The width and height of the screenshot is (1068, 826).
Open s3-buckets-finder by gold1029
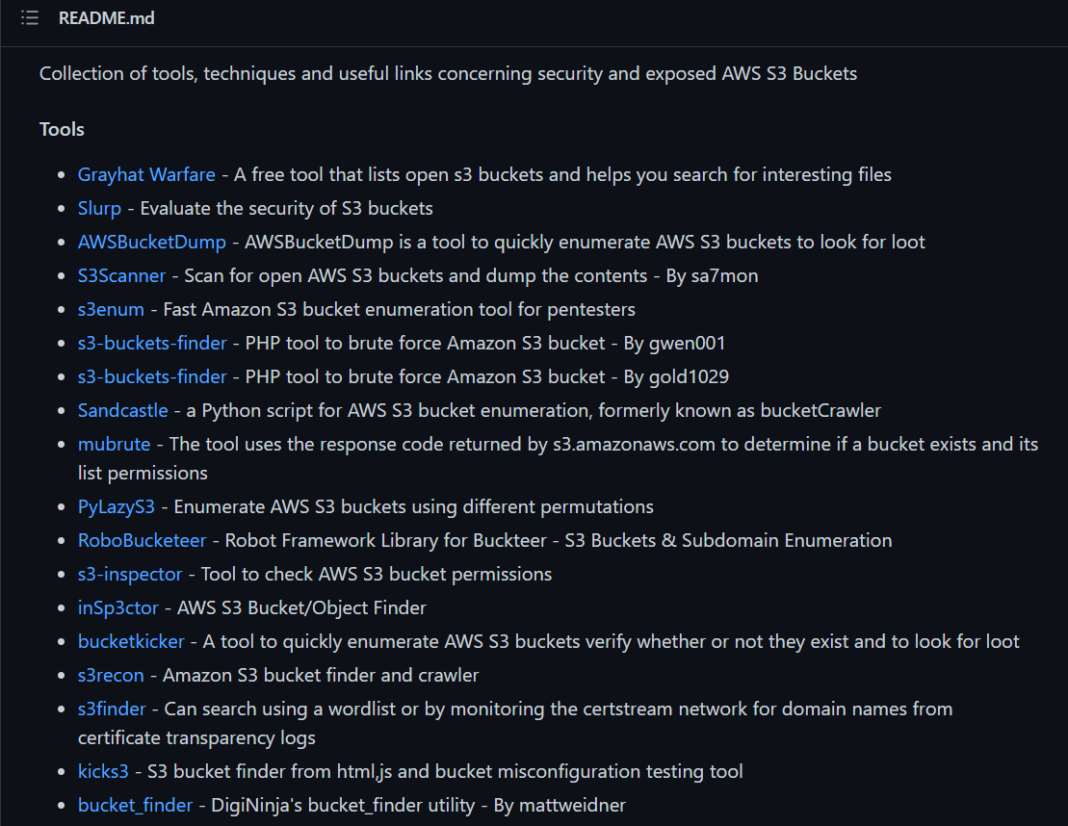[152, 377]
